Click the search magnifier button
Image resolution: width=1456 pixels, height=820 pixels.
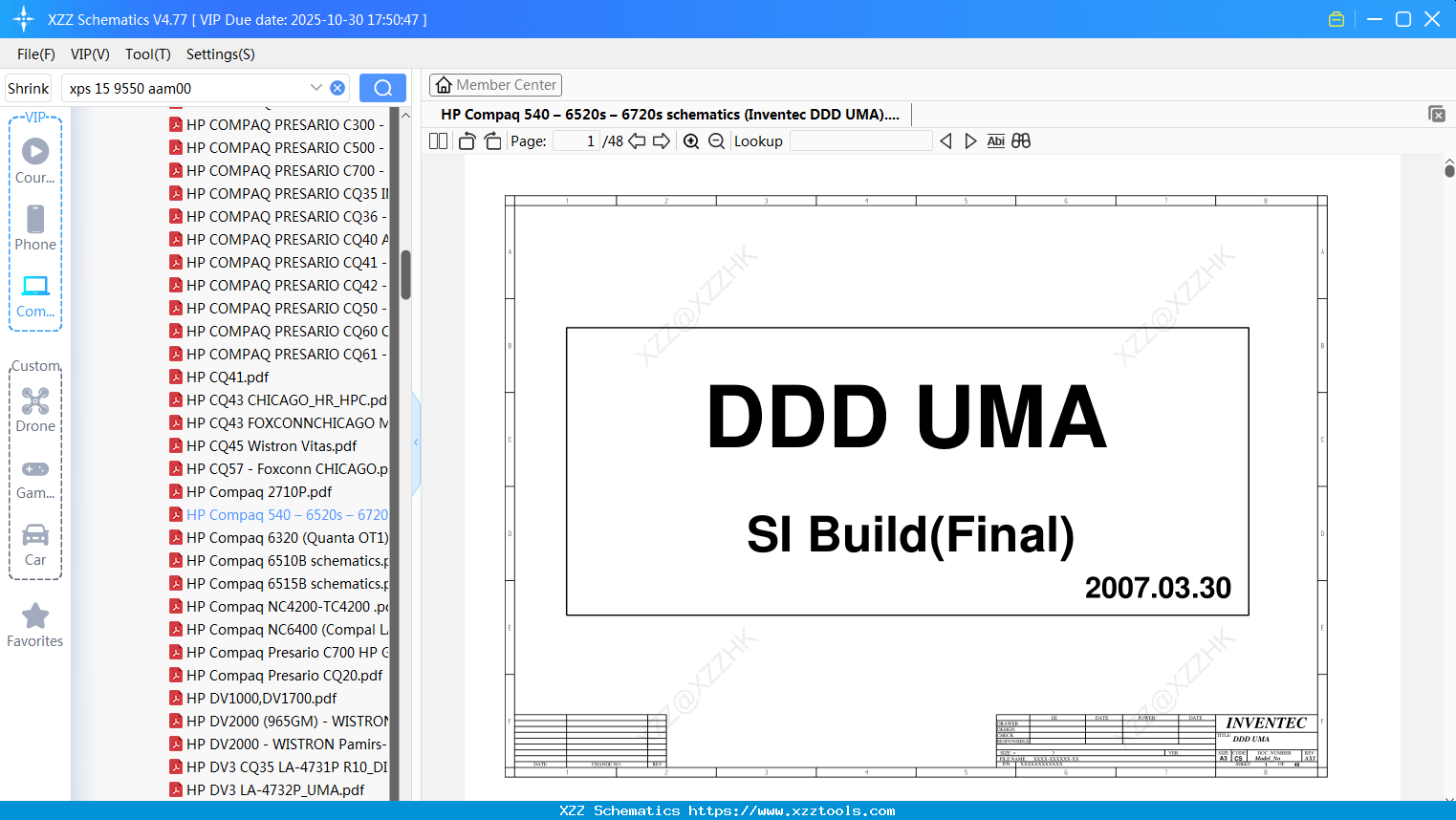pos(382,88)
